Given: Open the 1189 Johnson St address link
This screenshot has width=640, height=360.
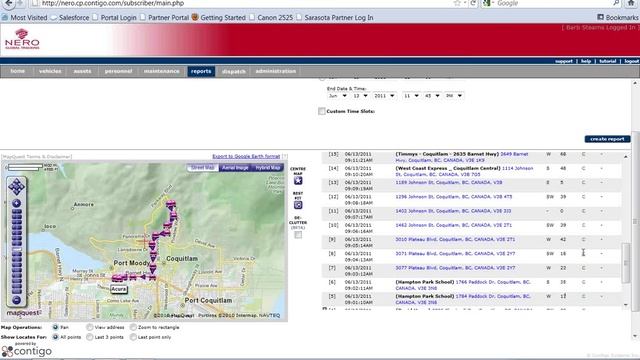Looking at the screenshot, I should click(x=449, y=182).
